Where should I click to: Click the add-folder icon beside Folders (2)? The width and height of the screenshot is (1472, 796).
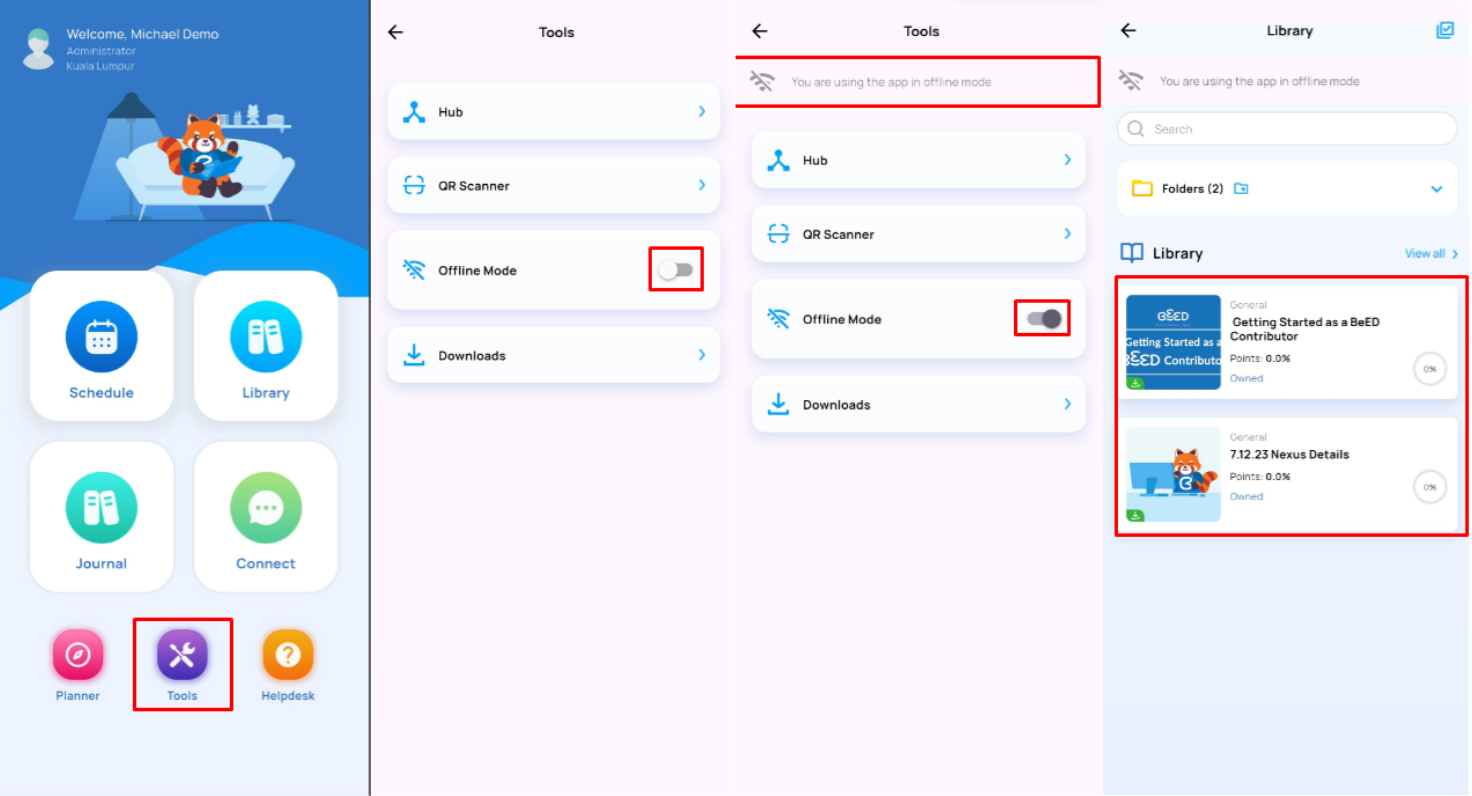1241,188
